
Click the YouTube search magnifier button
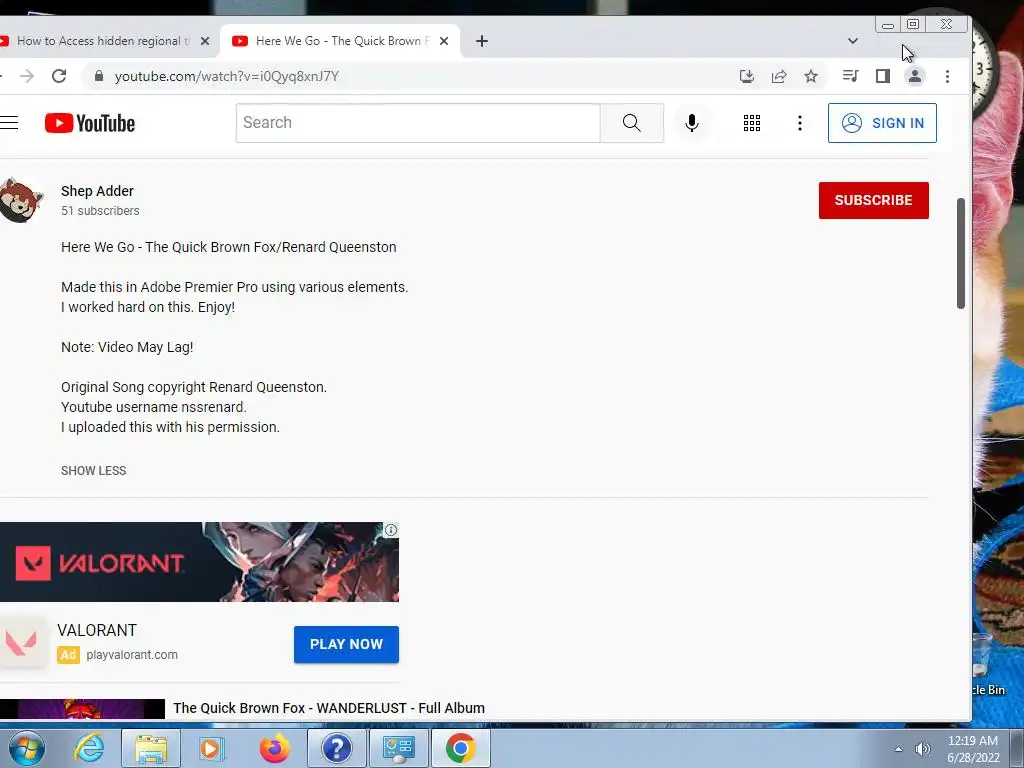632,123
